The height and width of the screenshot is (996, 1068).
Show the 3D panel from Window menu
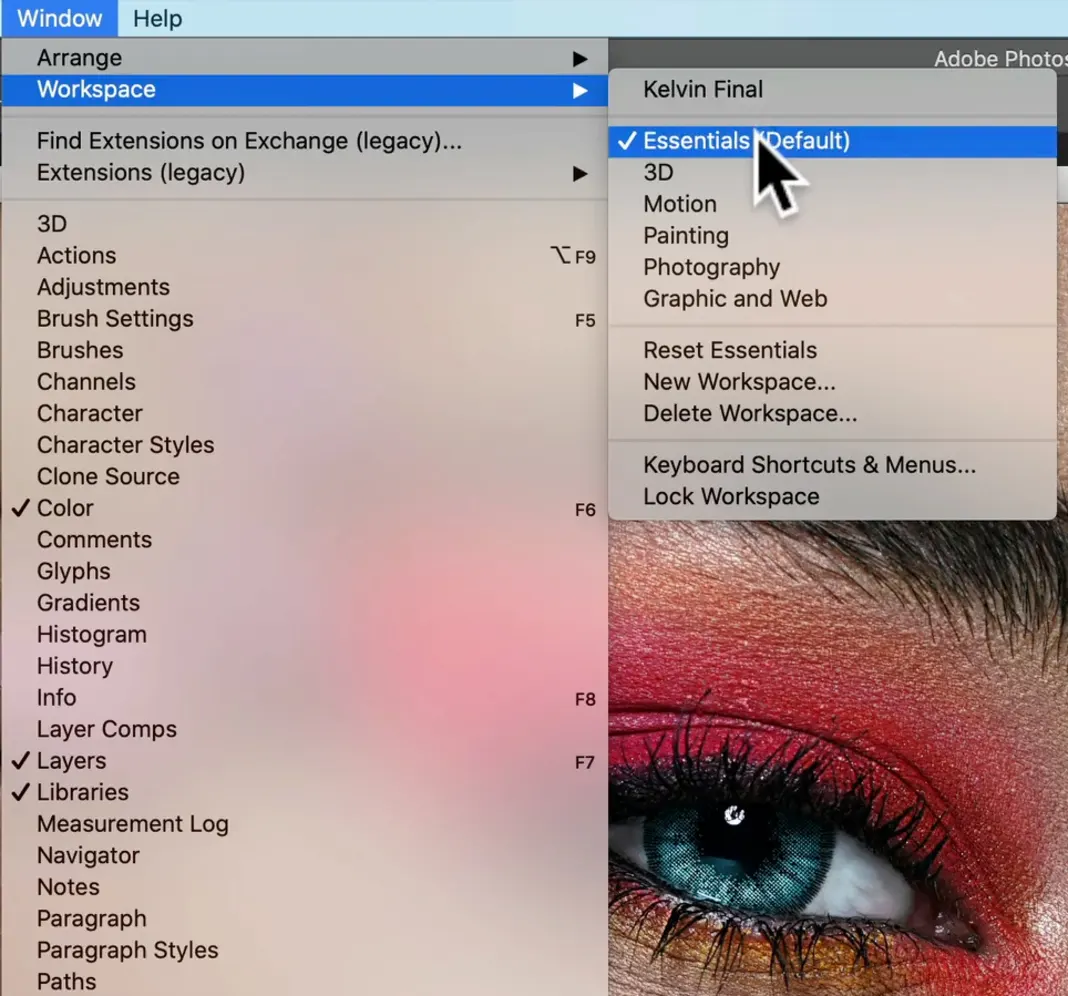click(304, 223)
